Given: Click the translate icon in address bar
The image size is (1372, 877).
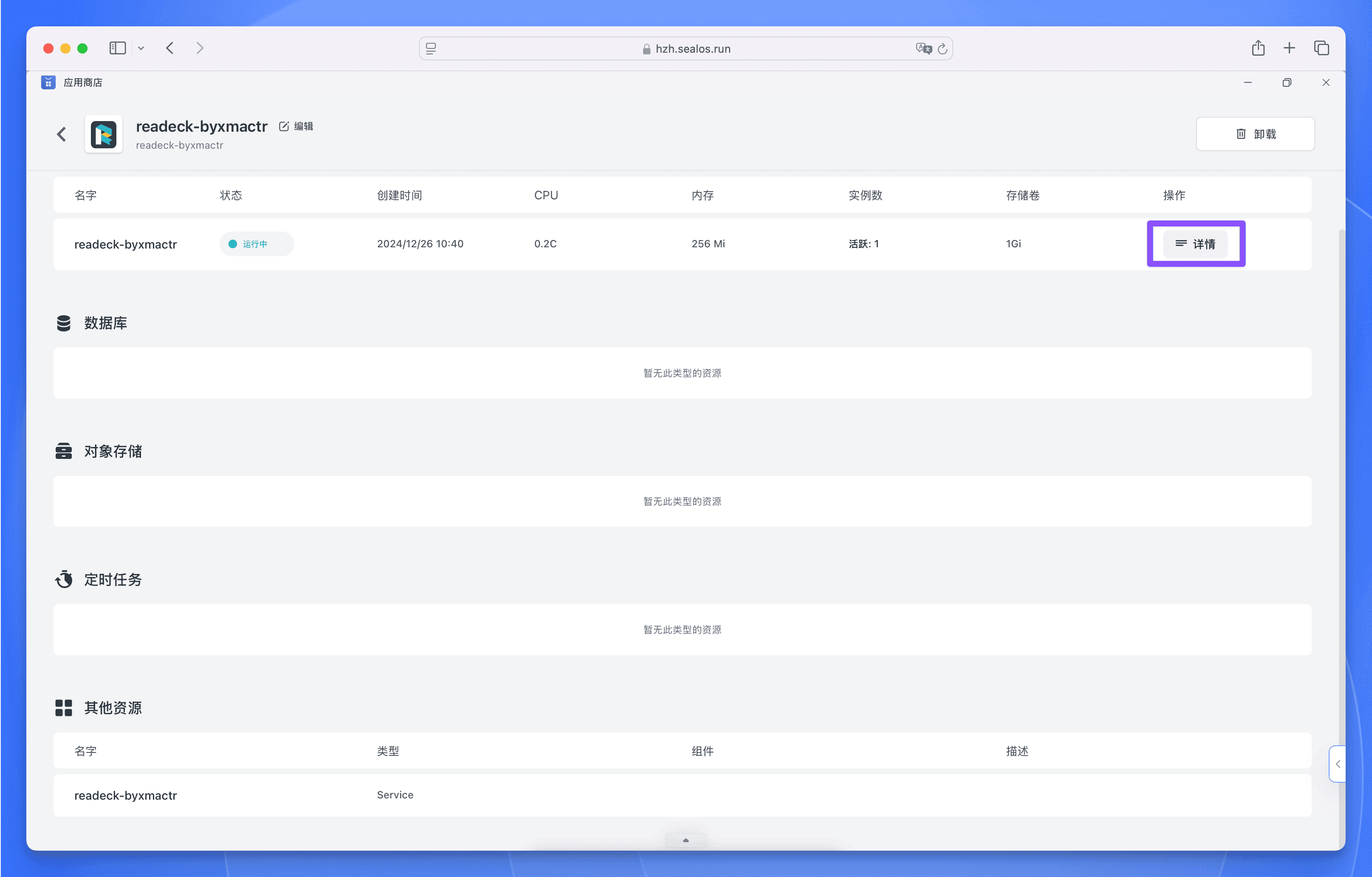Looking at the screenshot, I should tap(923, 48).
